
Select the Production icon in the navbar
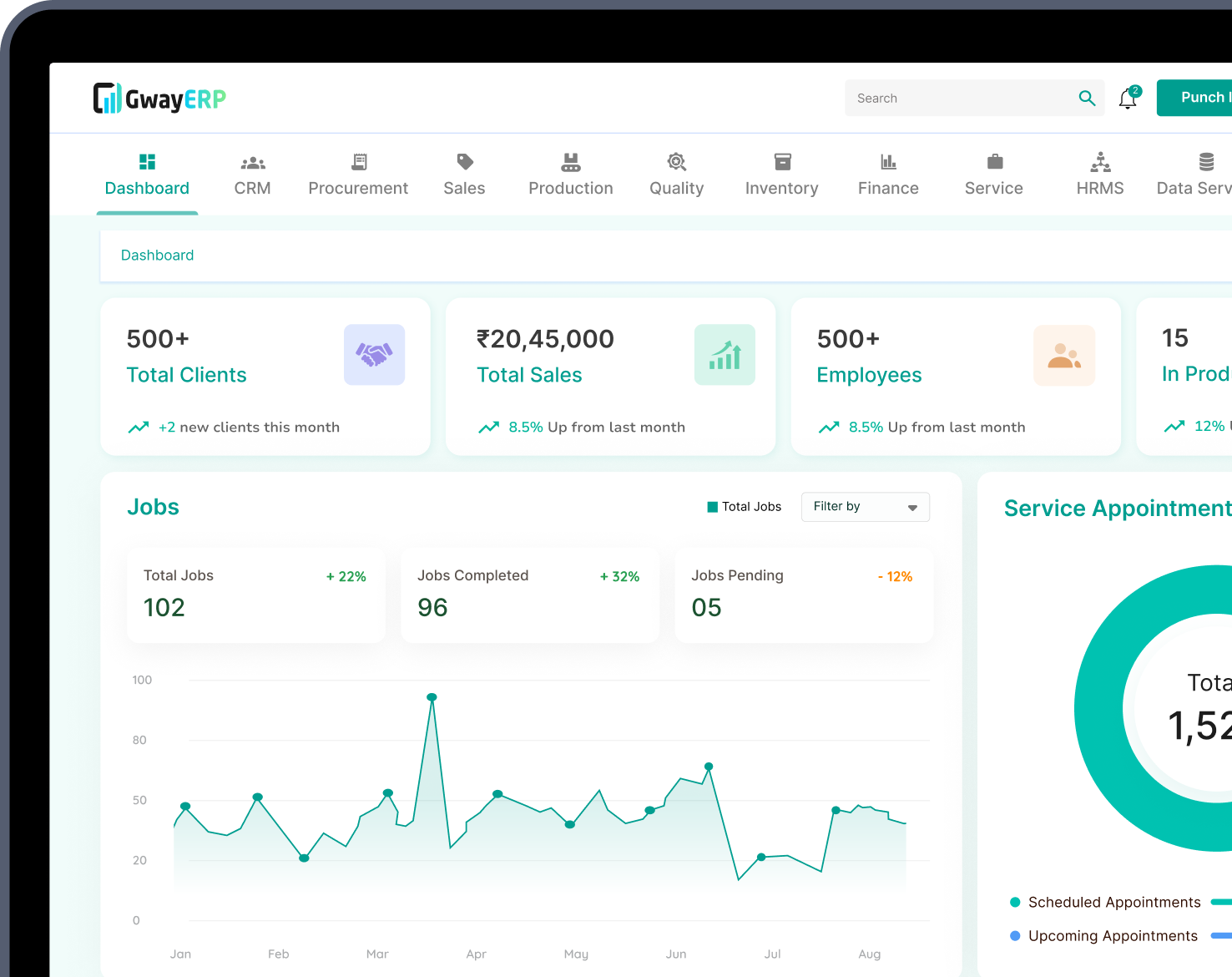(570, 161)
